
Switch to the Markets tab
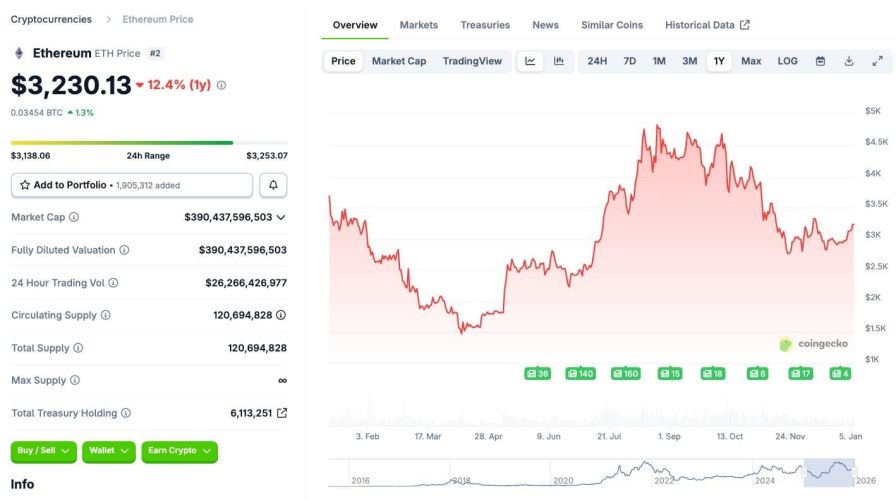pyautogui.click(x=418, y=25)
